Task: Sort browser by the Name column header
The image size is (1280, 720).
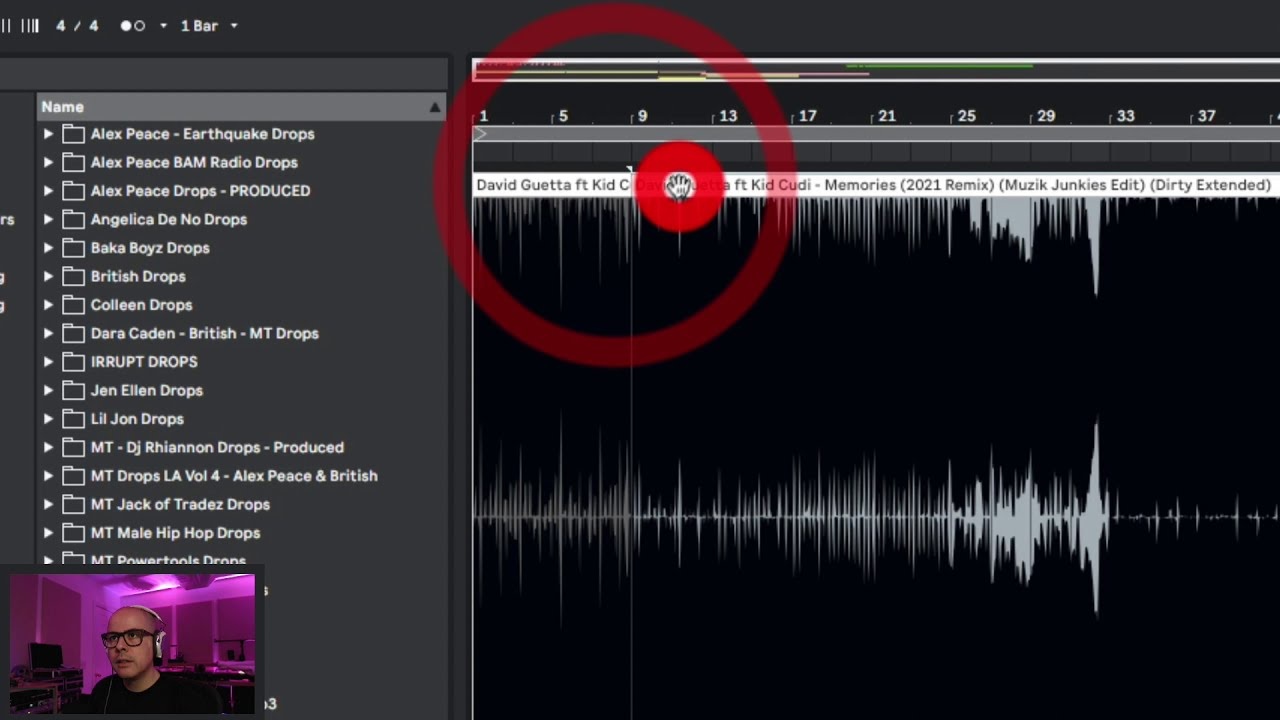Action: click(62, 107)
